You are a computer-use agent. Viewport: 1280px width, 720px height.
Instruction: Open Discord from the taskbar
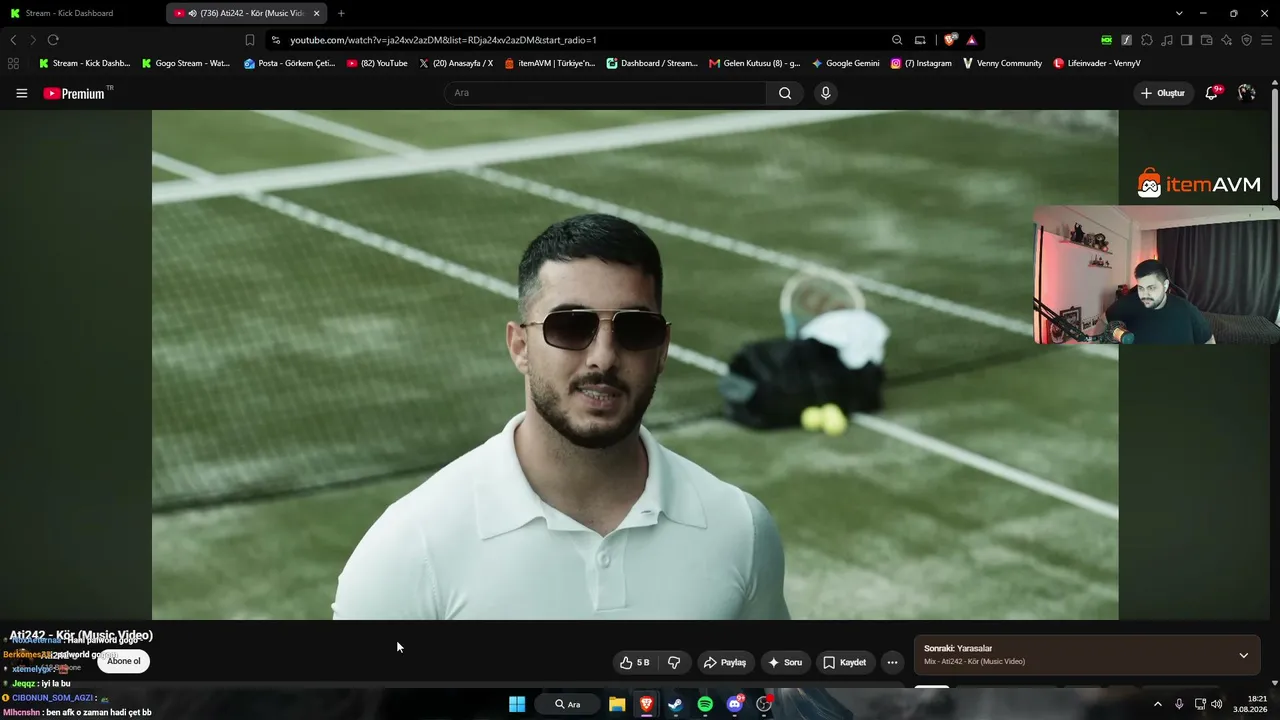[735, 704]
